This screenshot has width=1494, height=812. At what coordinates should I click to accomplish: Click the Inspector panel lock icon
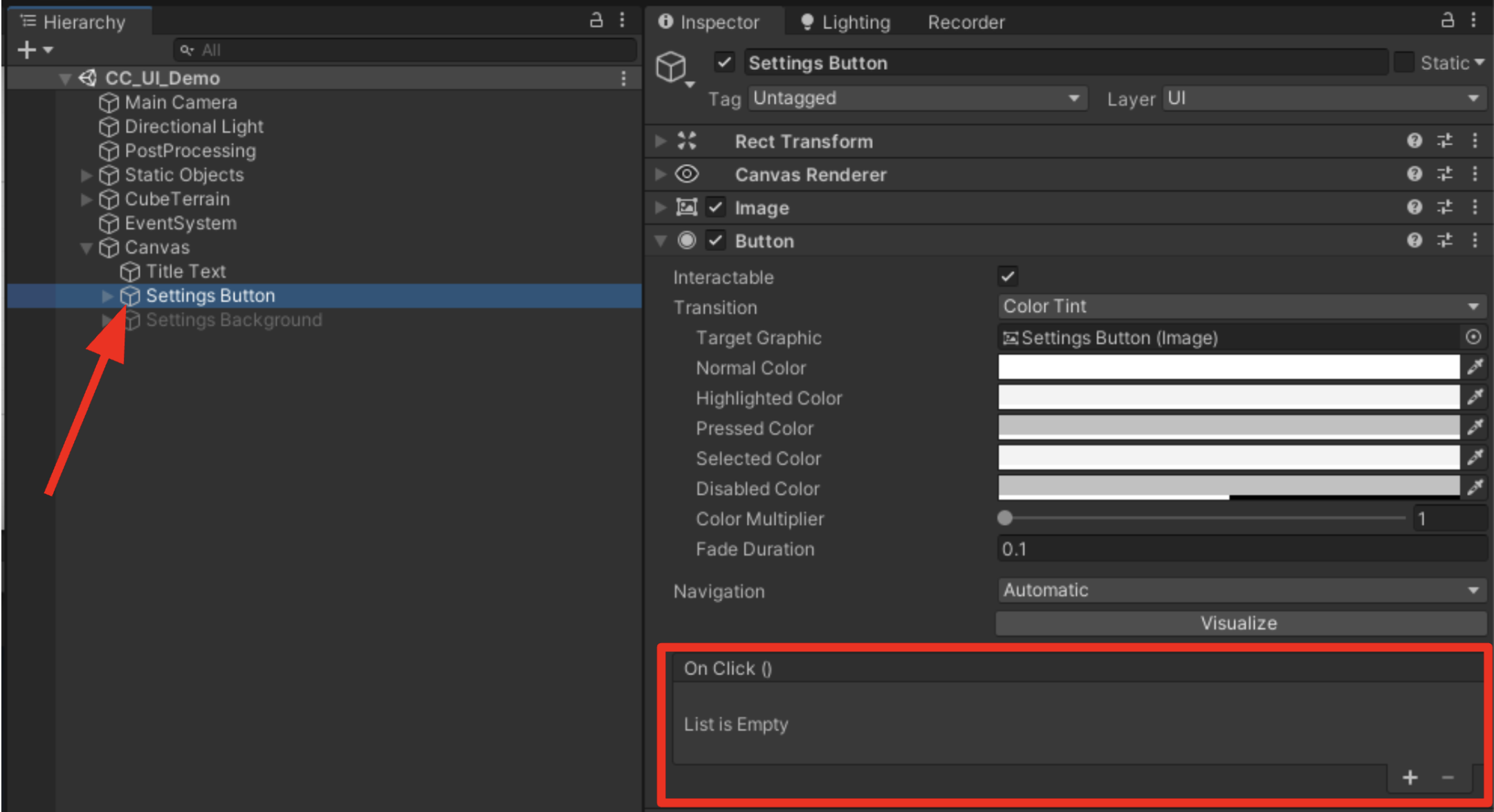[x=1447, y=21]
